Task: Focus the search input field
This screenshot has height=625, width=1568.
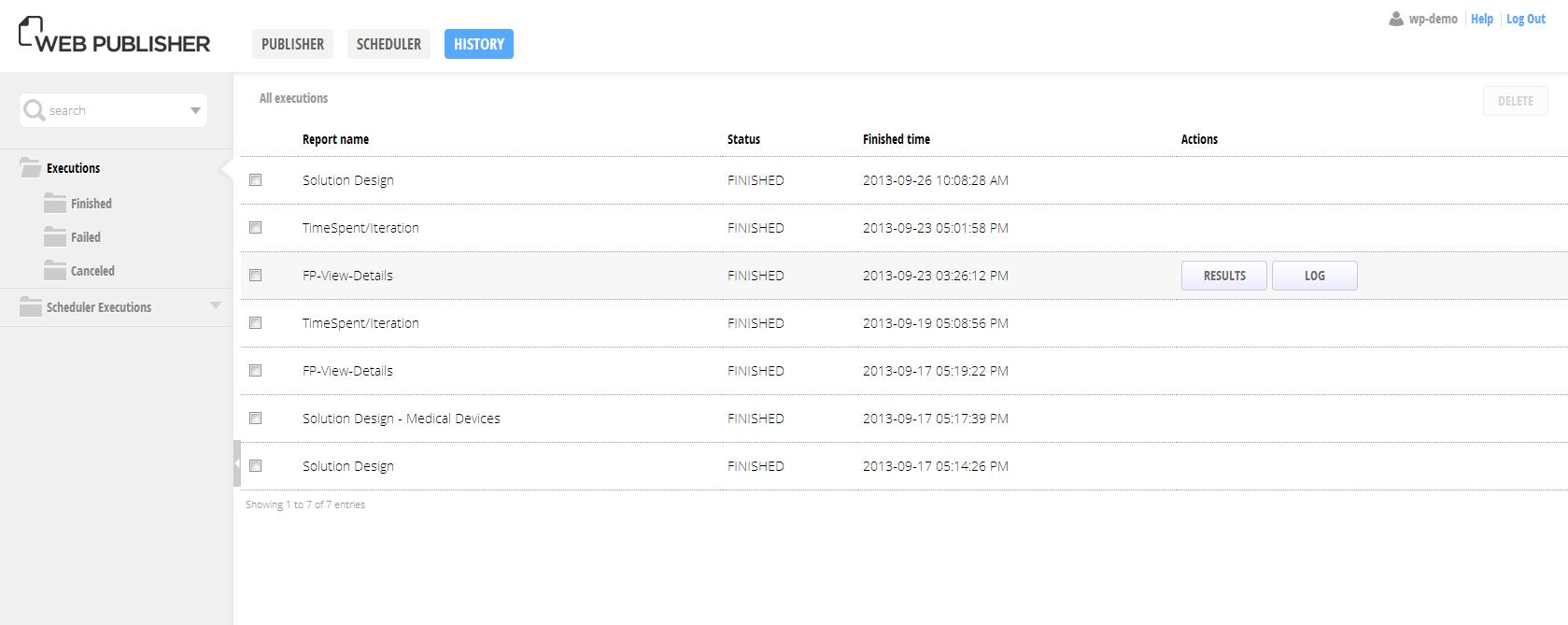Action: [112, 110]
